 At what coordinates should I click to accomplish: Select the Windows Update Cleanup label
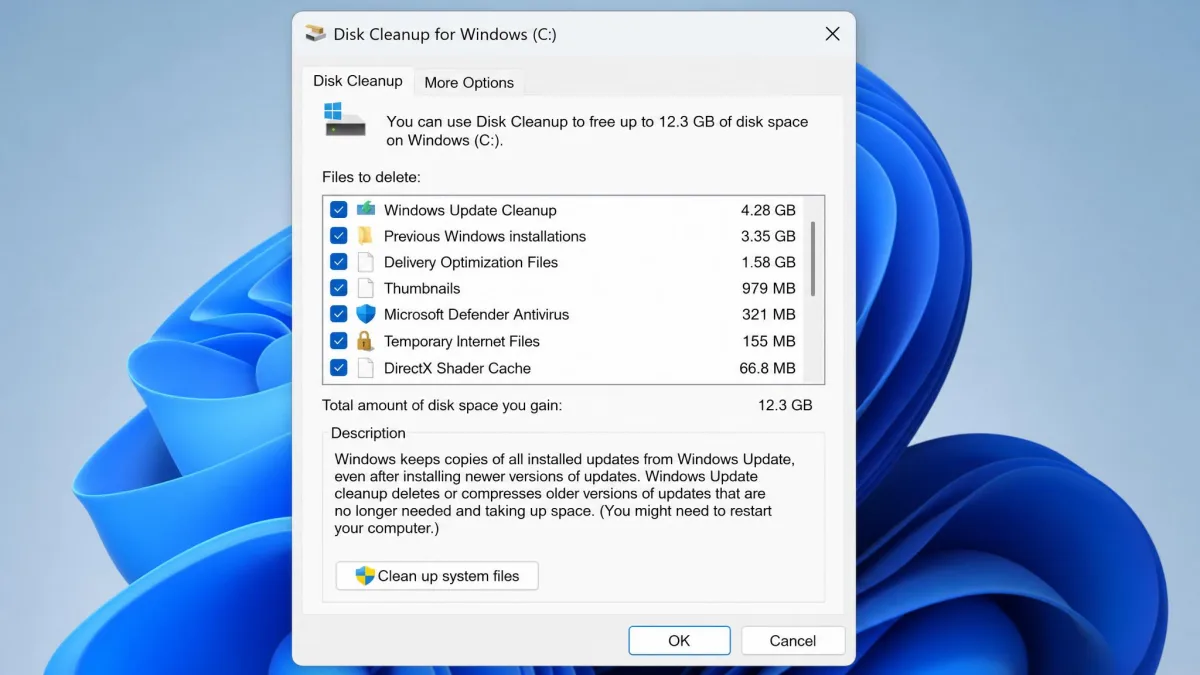pyautogui.click(x=470, y=210)
